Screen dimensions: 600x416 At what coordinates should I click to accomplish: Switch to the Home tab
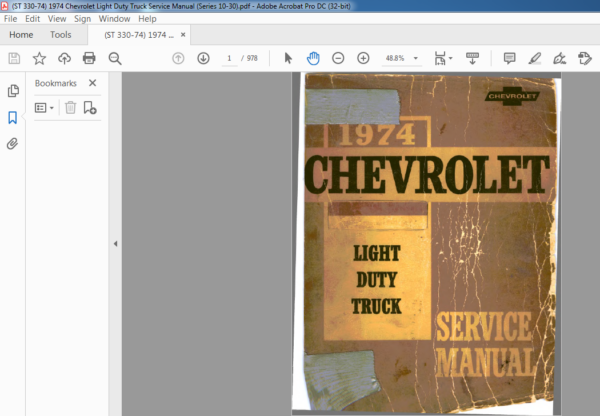[21, 35]
